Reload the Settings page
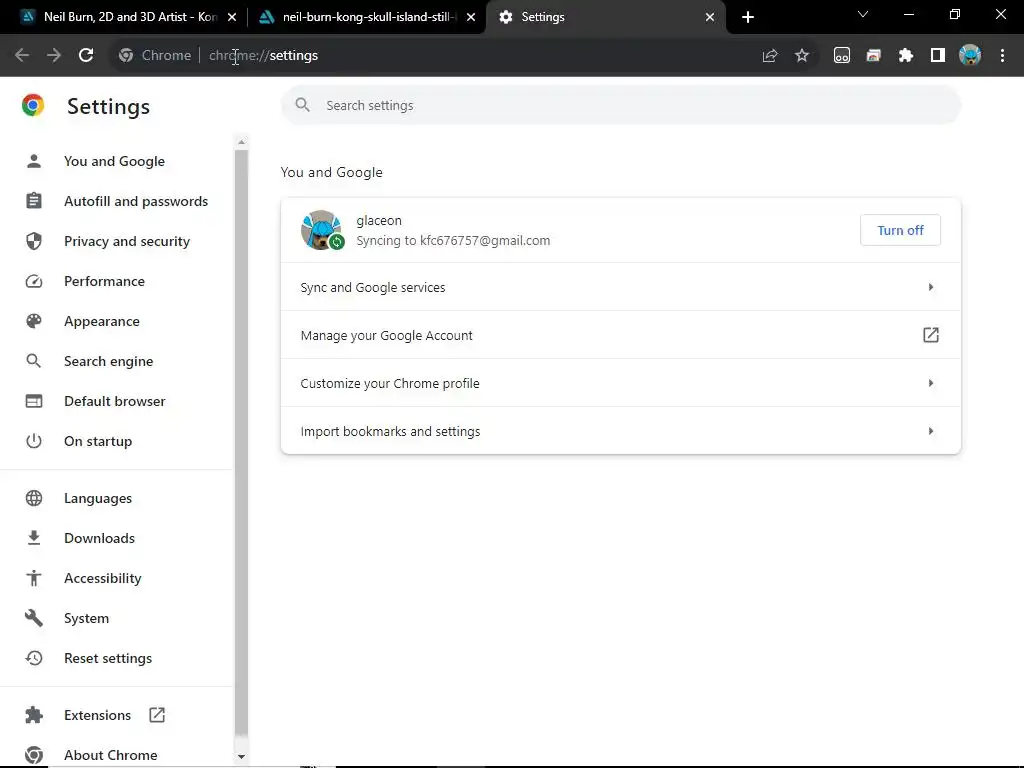 [x=86, y=56]
